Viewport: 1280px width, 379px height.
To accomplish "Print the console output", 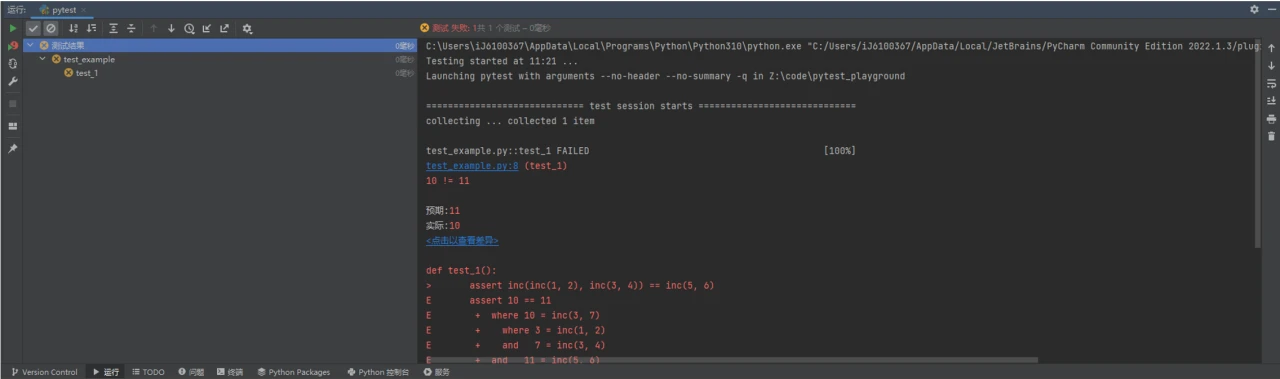I will point(1271,118).
